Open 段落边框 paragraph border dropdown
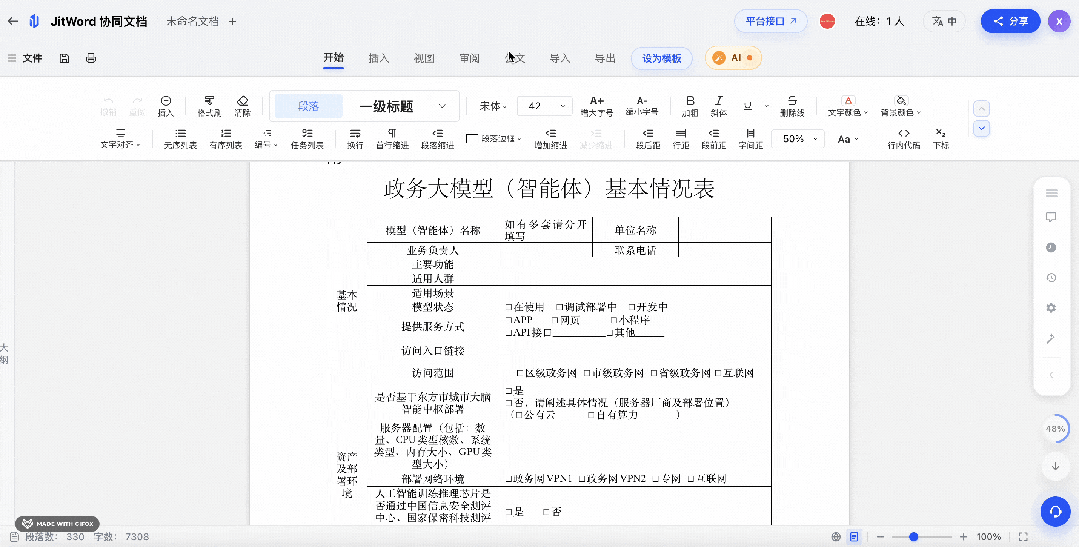 tap(493, 138)
